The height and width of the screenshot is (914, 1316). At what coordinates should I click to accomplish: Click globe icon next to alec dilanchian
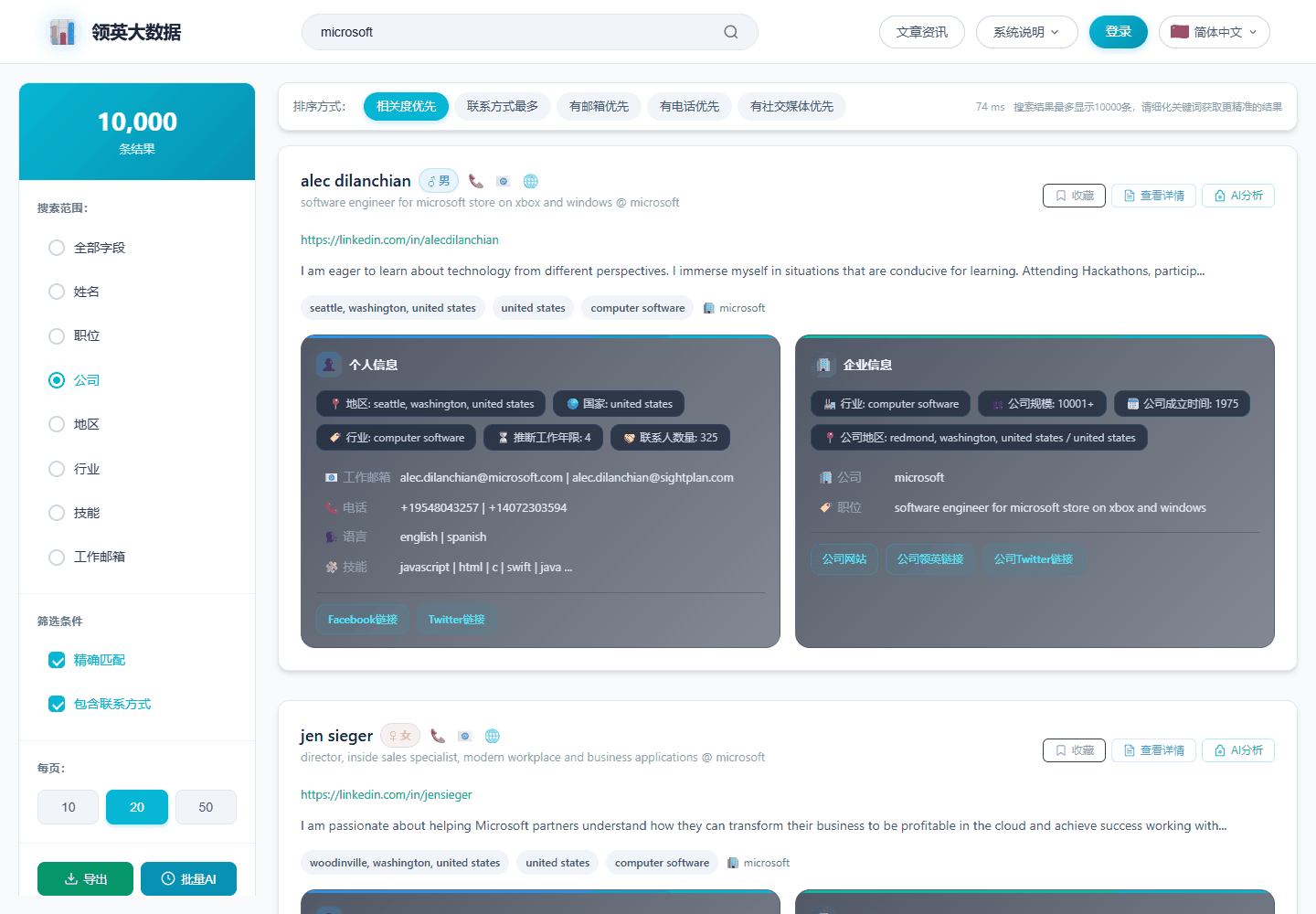pos(531,181)
